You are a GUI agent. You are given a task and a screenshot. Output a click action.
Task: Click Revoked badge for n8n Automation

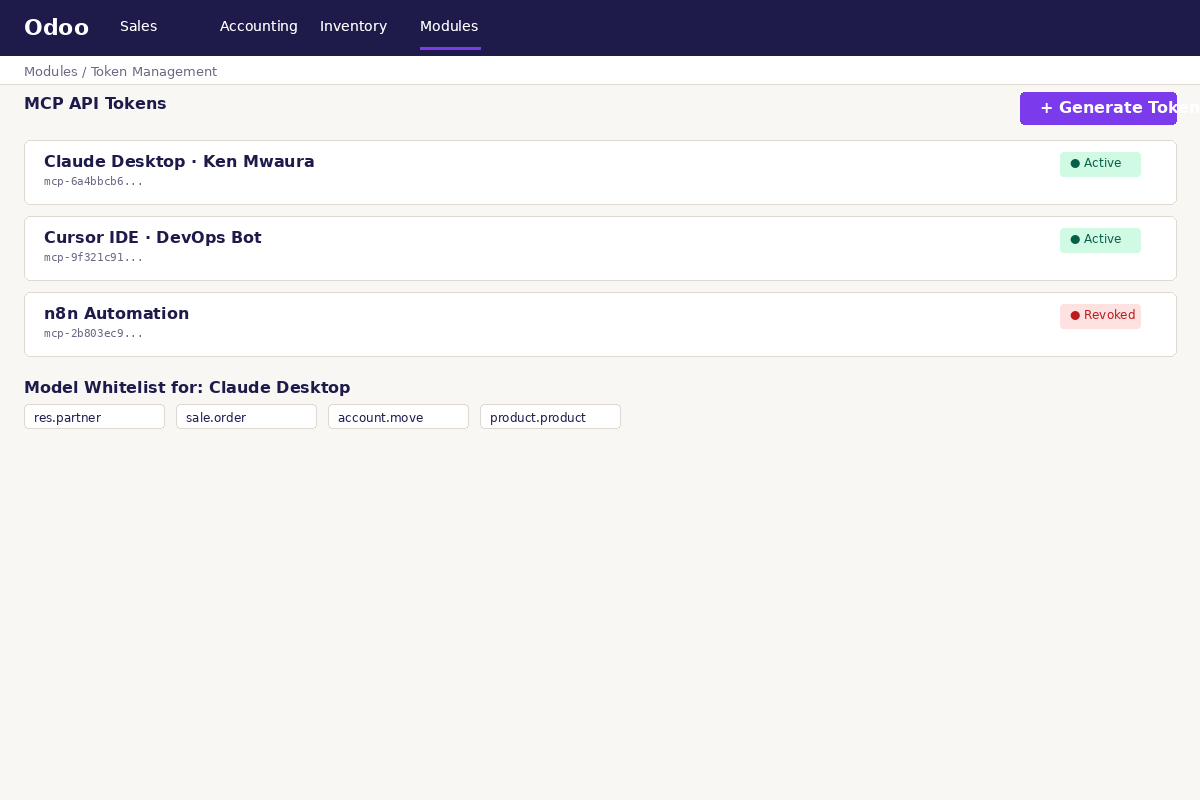click(x=1100, y=316)
